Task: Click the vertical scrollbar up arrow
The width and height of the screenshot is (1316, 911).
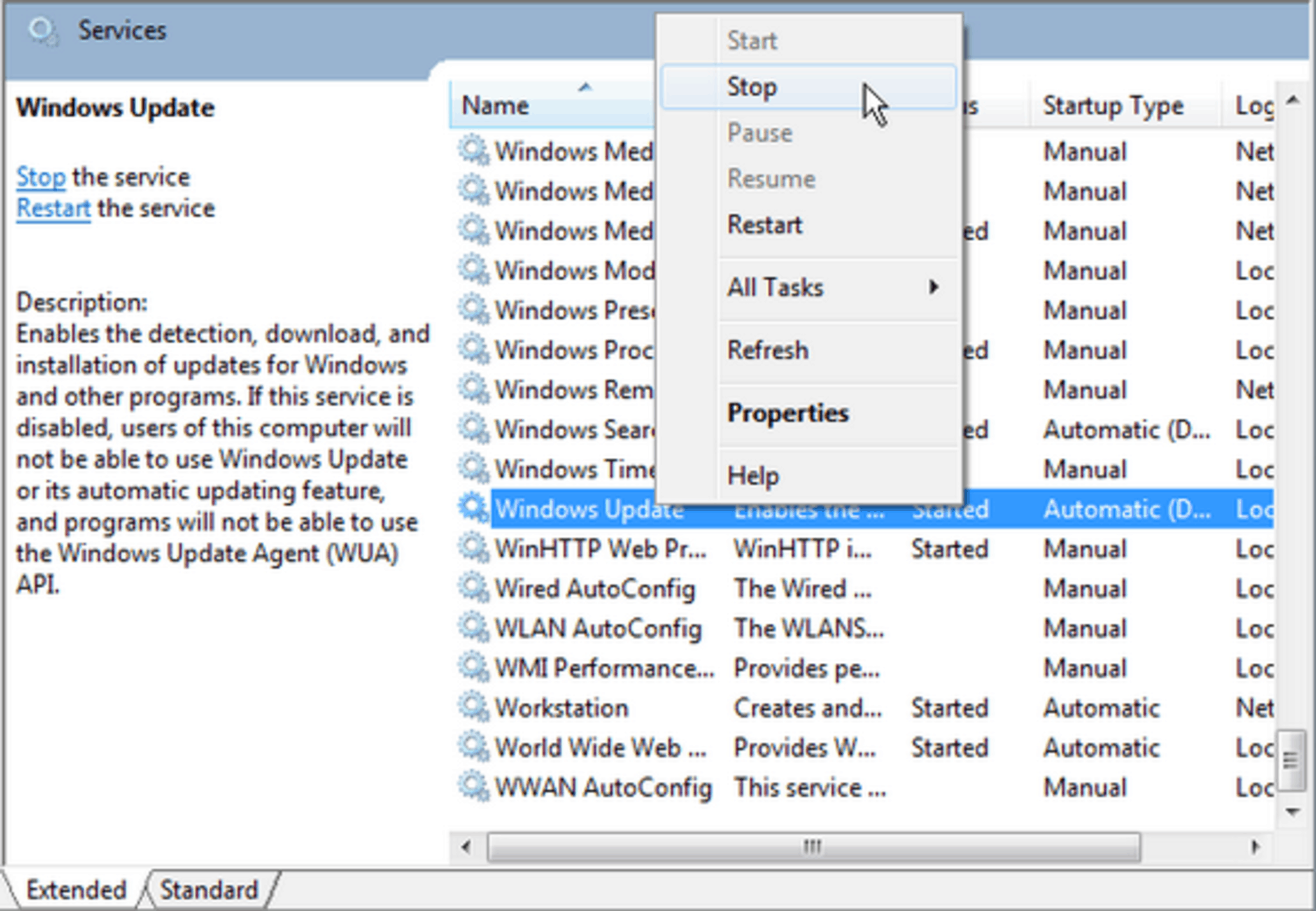Action: click(x=1293, y=100)
